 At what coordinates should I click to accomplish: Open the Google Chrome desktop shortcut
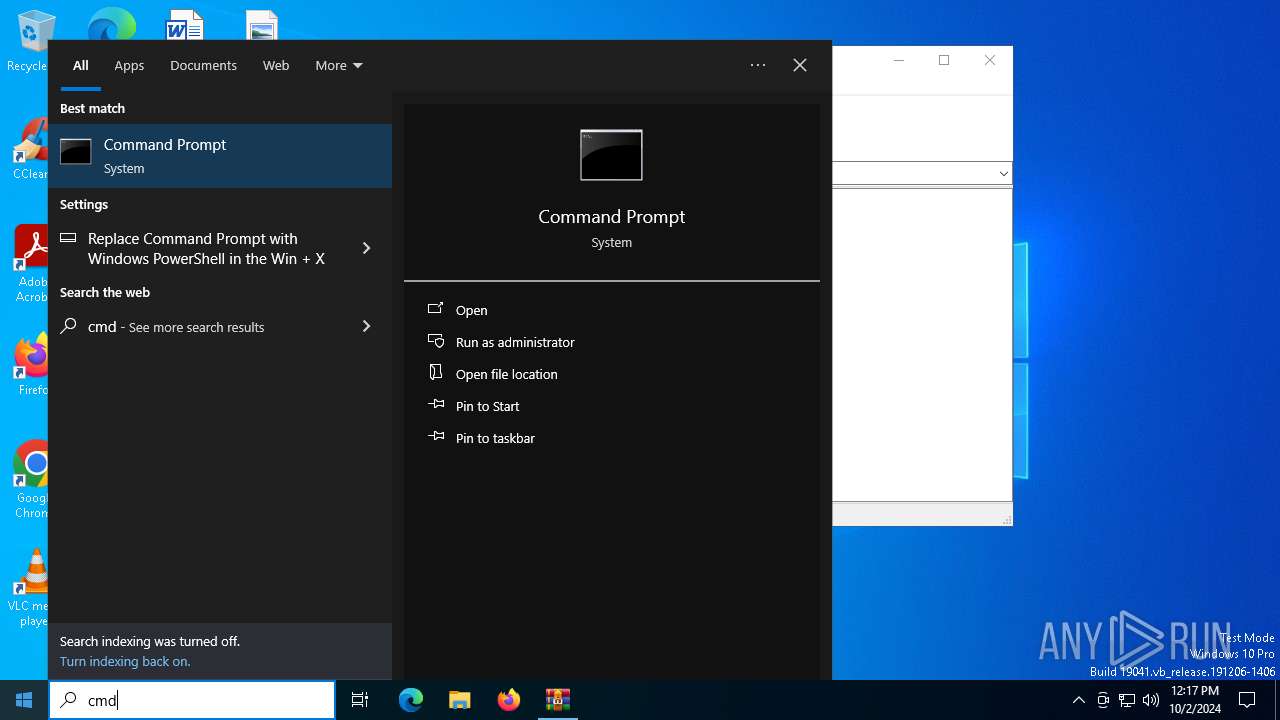click(32, 479)
